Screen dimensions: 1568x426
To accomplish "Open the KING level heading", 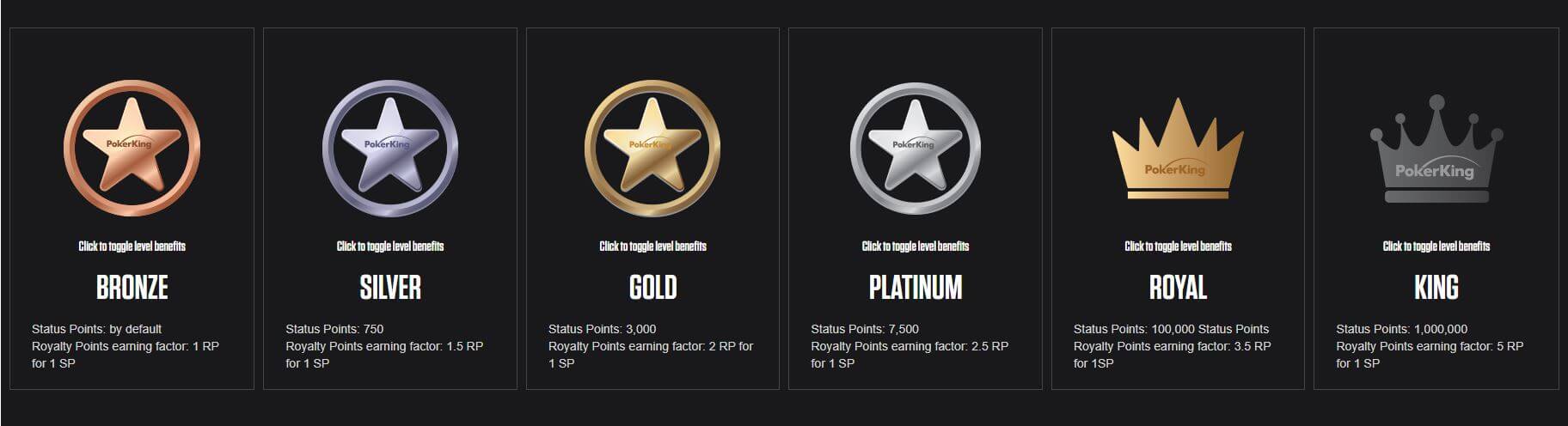I will tap(1436, 287).
